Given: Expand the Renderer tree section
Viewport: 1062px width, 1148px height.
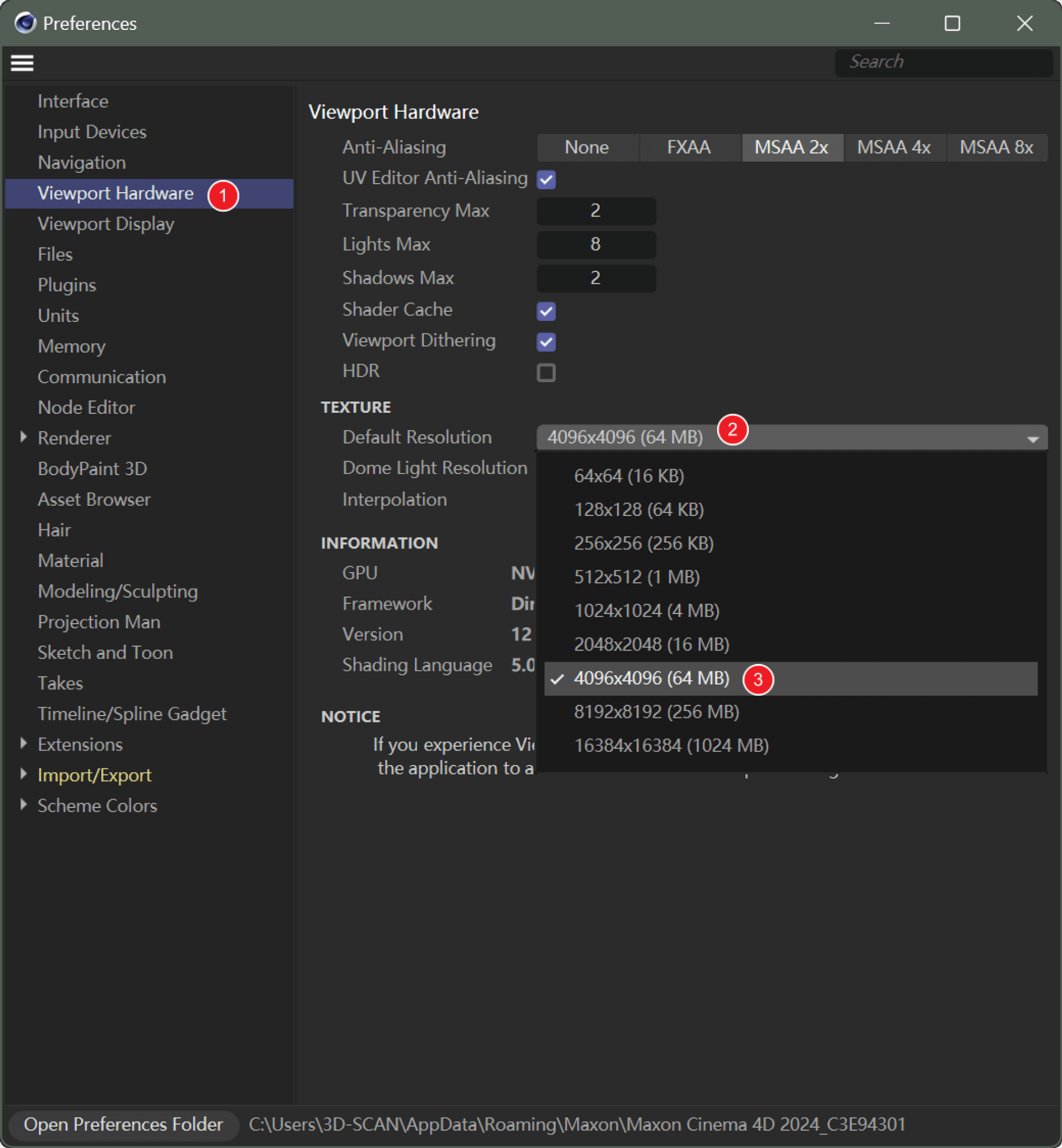Looking at the screenshot, I should tap(24, 437).
